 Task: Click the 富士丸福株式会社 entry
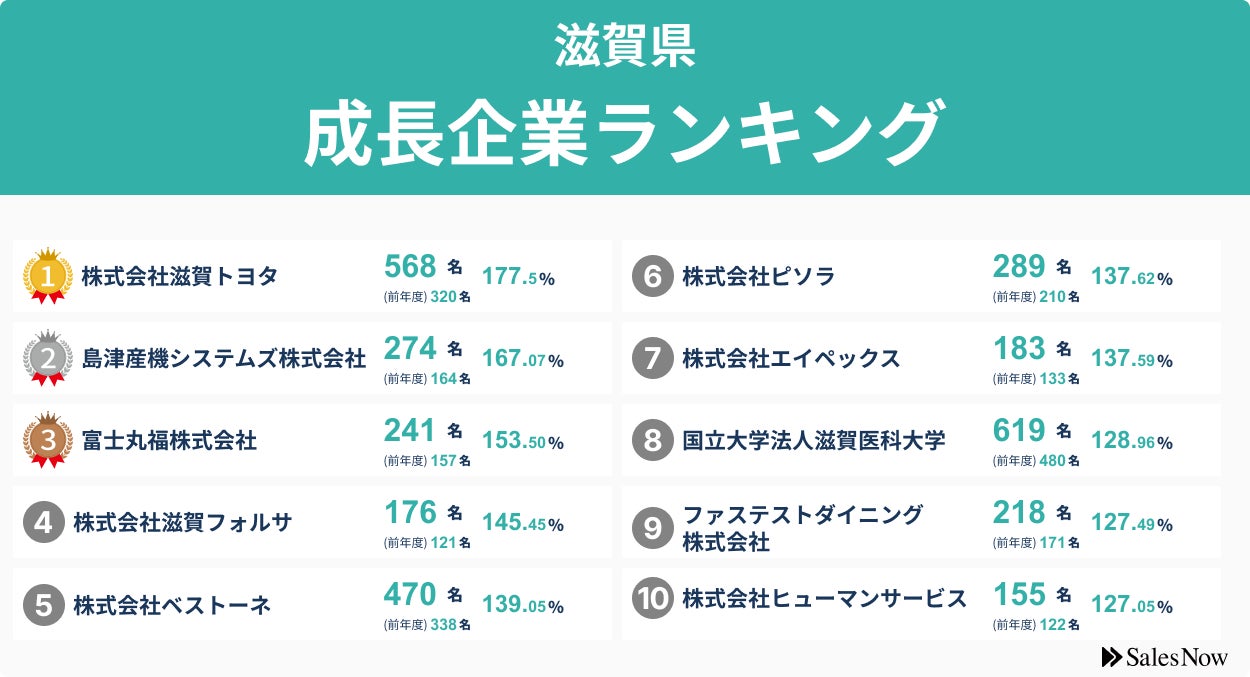pos(169,440)
